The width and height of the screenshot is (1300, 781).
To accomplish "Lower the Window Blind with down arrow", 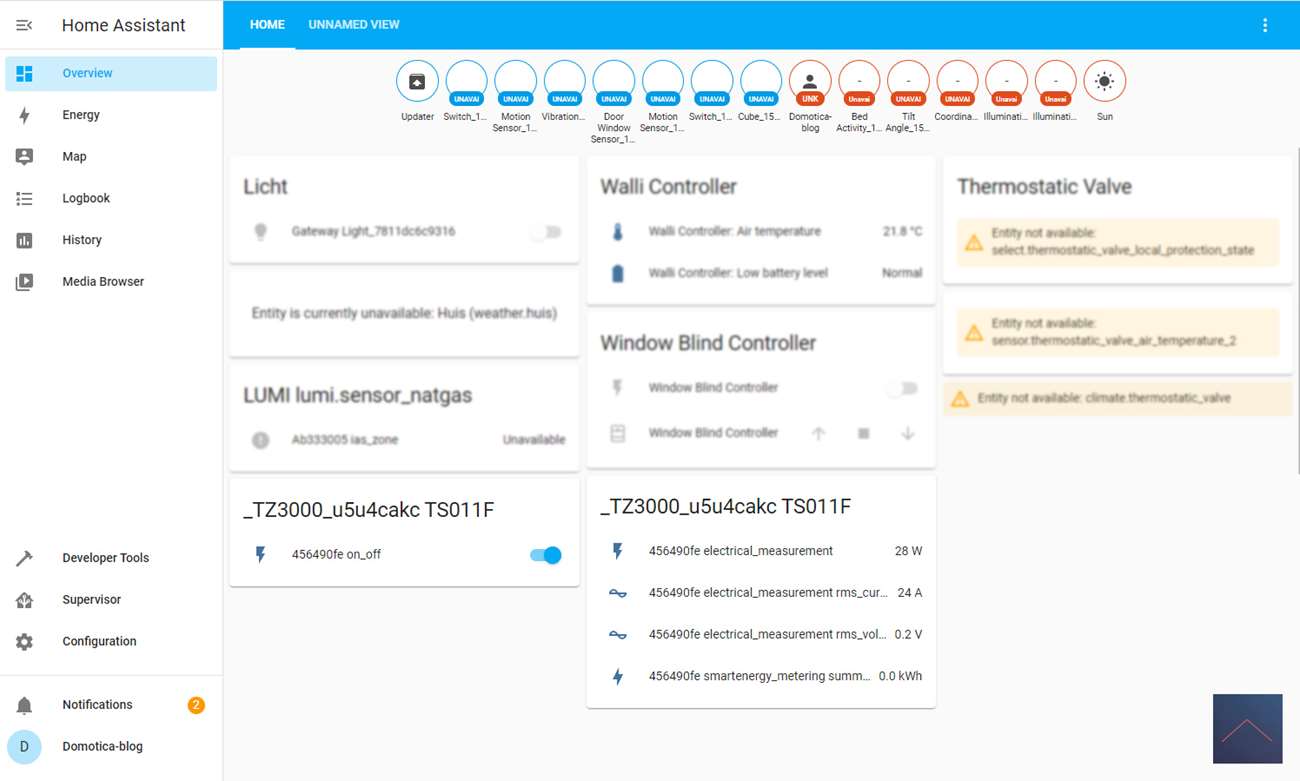I will (908, 433).
